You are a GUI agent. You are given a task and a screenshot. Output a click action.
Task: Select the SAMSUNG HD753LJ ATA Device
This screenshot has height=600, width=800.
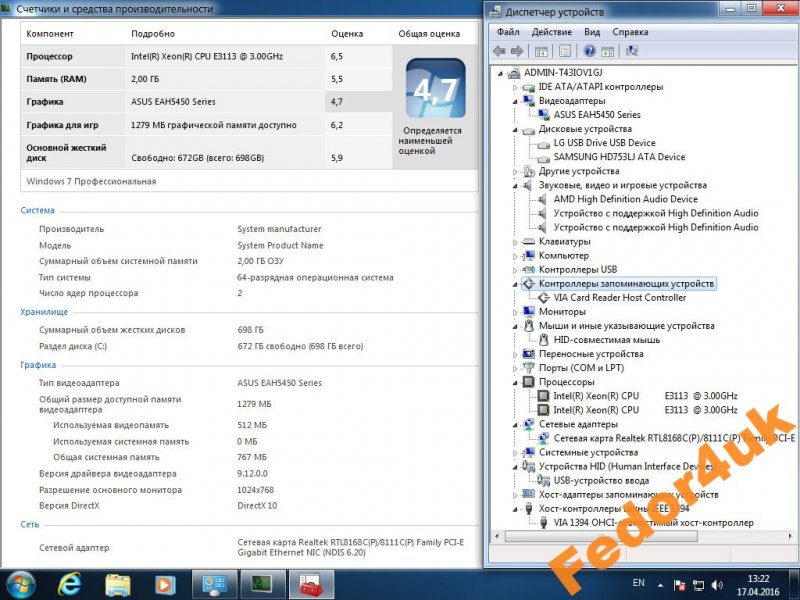point(619,157)
